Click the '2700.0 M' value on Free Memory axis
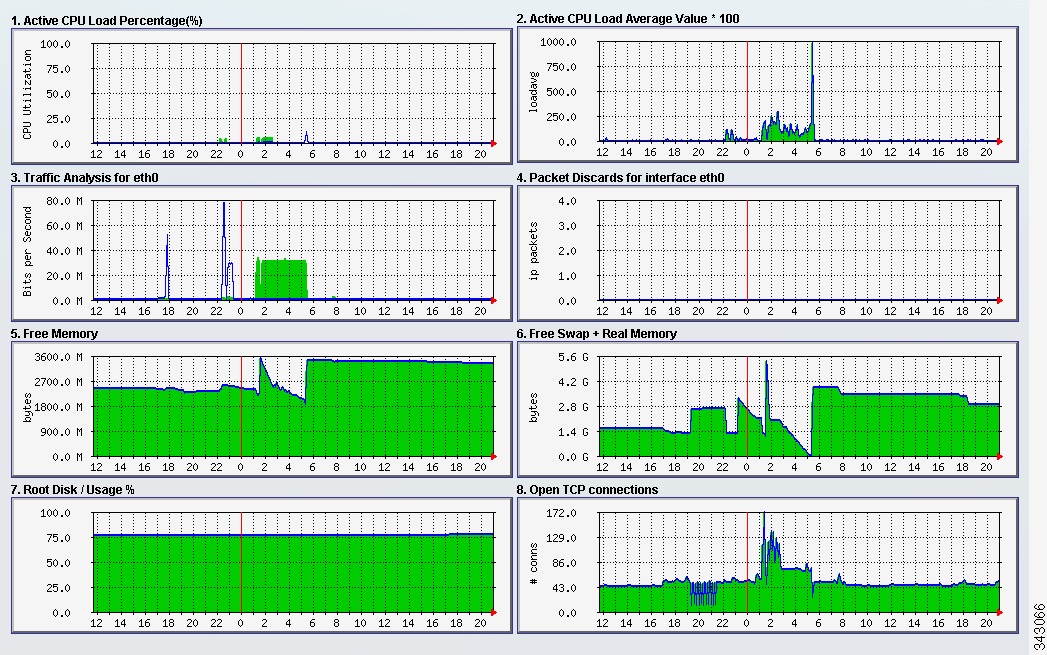This screenshot has width=1047, height=655. click(59, 383)
